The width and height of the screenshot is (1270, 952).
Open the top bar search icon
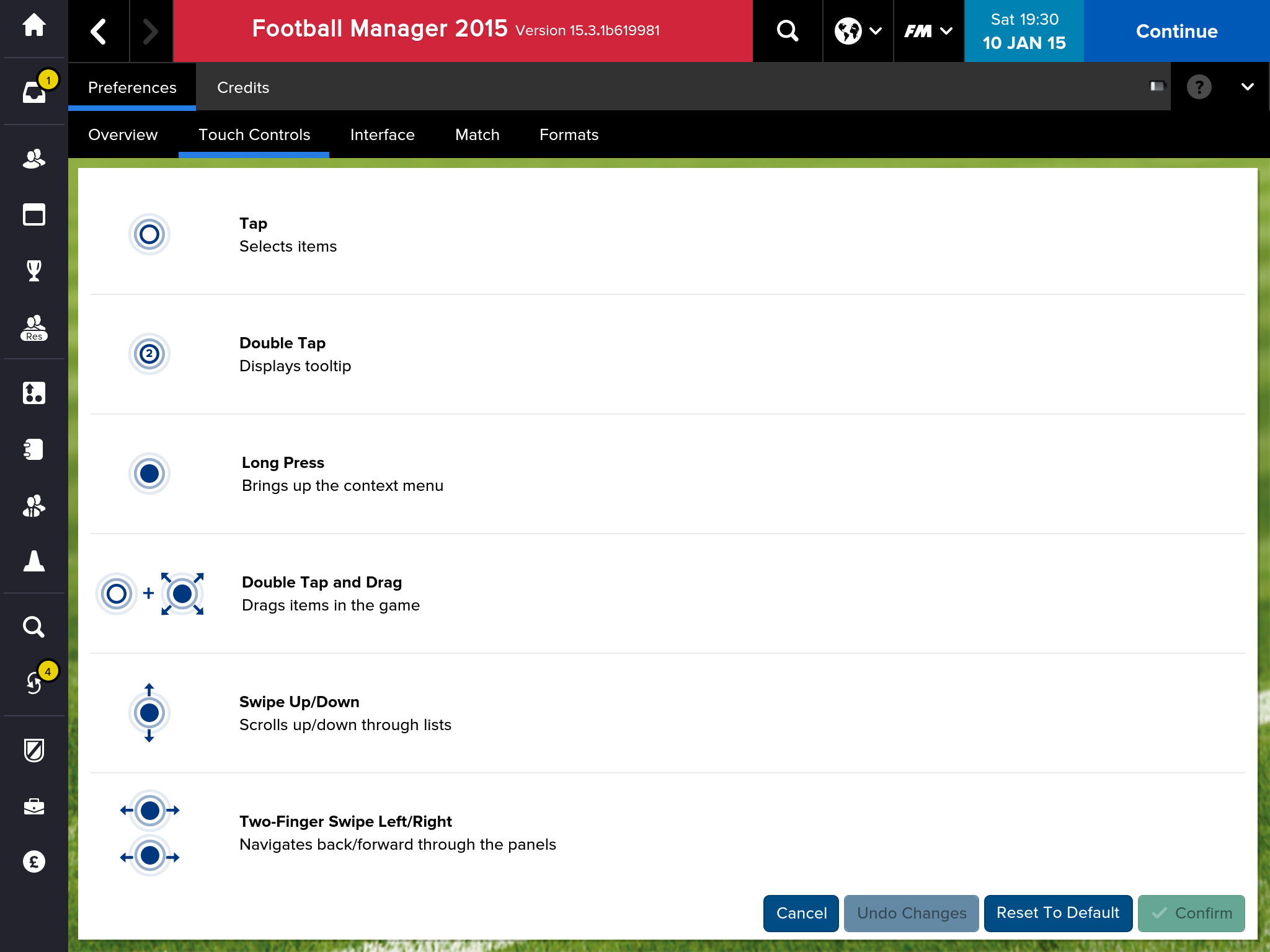788,31
